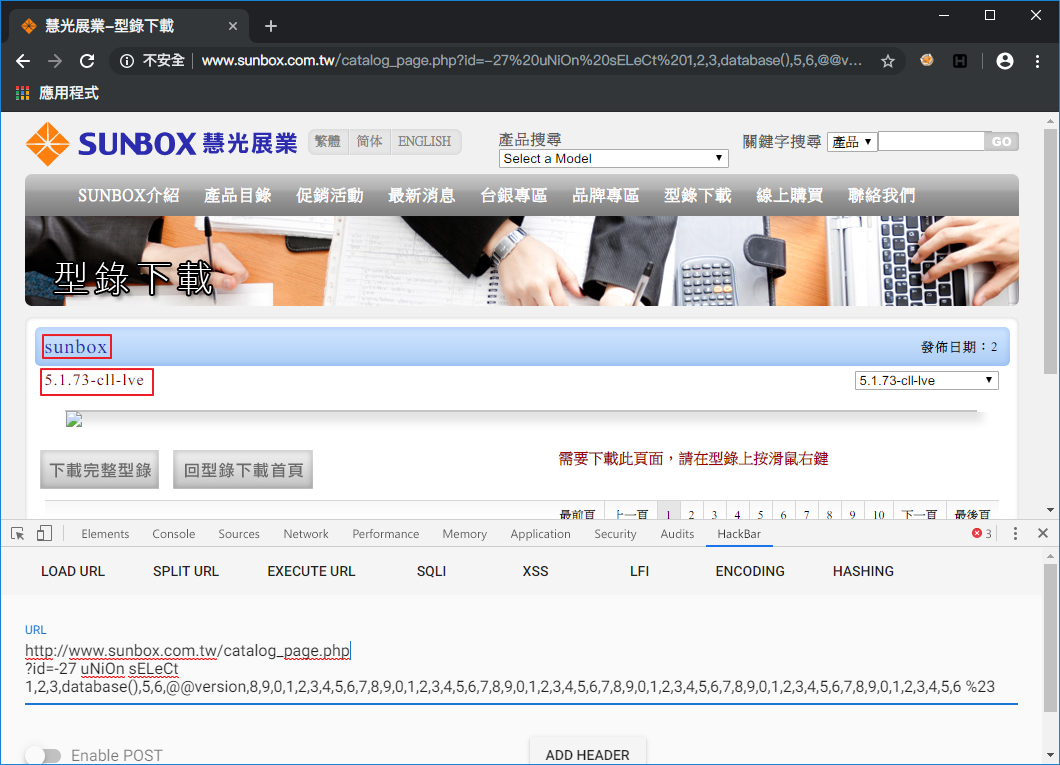1060x765 pixels.
Task: Switch to the Security DevTools tab
Action: [615, 534]
